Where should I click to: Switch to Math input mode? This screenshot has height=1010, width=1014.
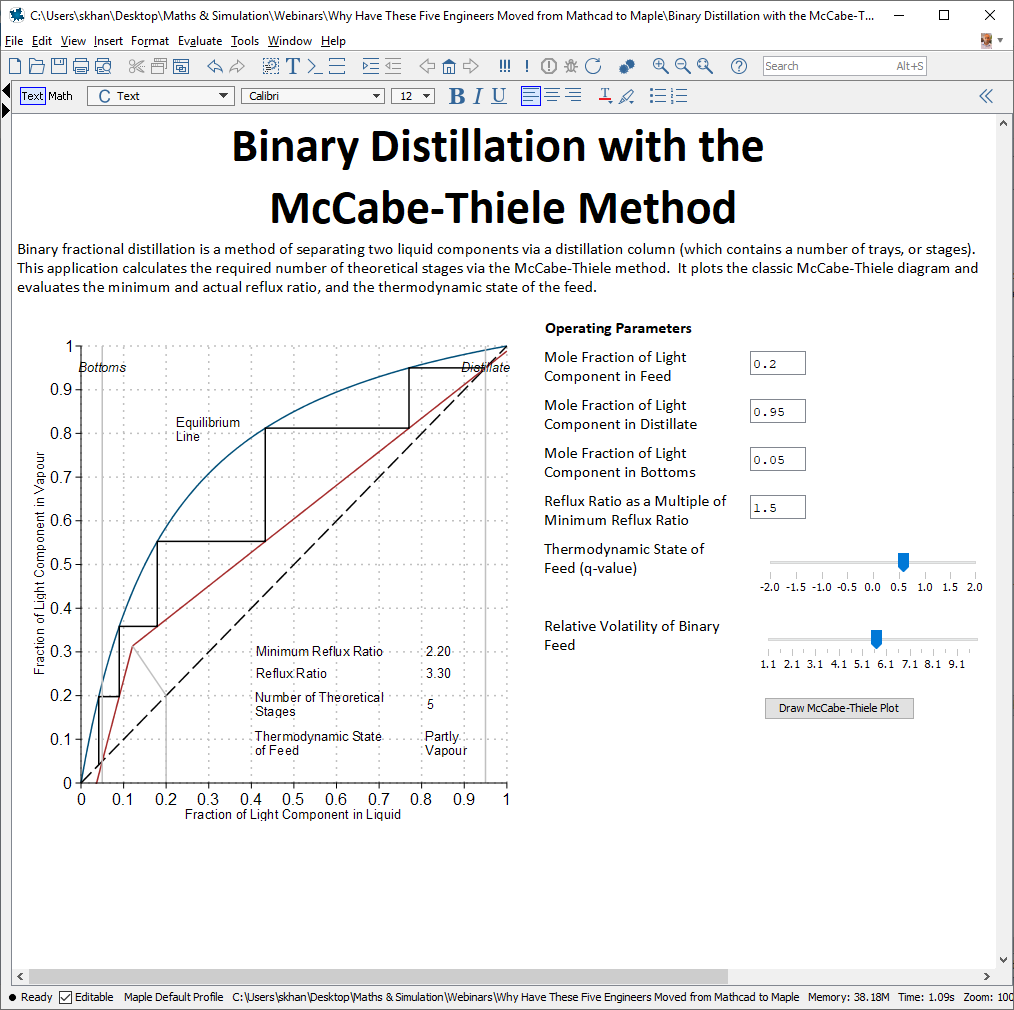[x=61, y=96]
